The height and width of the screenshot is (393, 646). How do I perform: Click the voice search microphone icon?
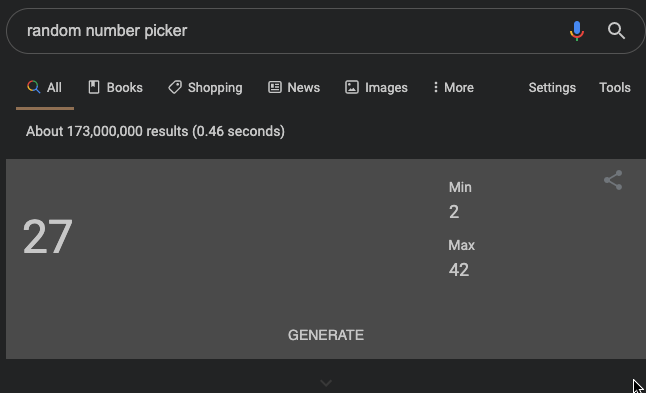577,31
